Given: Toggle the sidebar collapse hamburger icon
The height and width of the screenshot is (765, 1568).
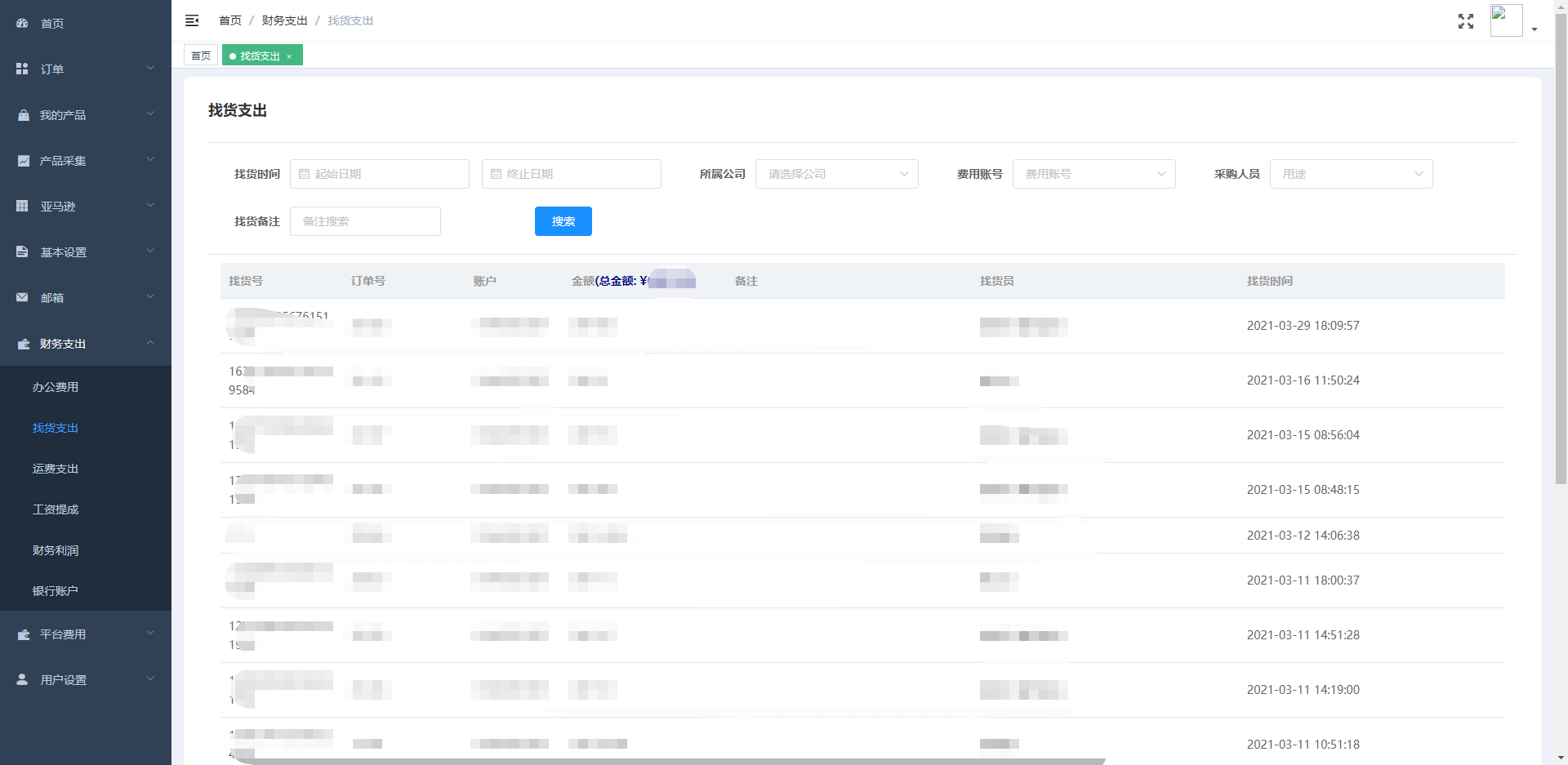Looking at the screenshot, I should click(x=192, y=20).
